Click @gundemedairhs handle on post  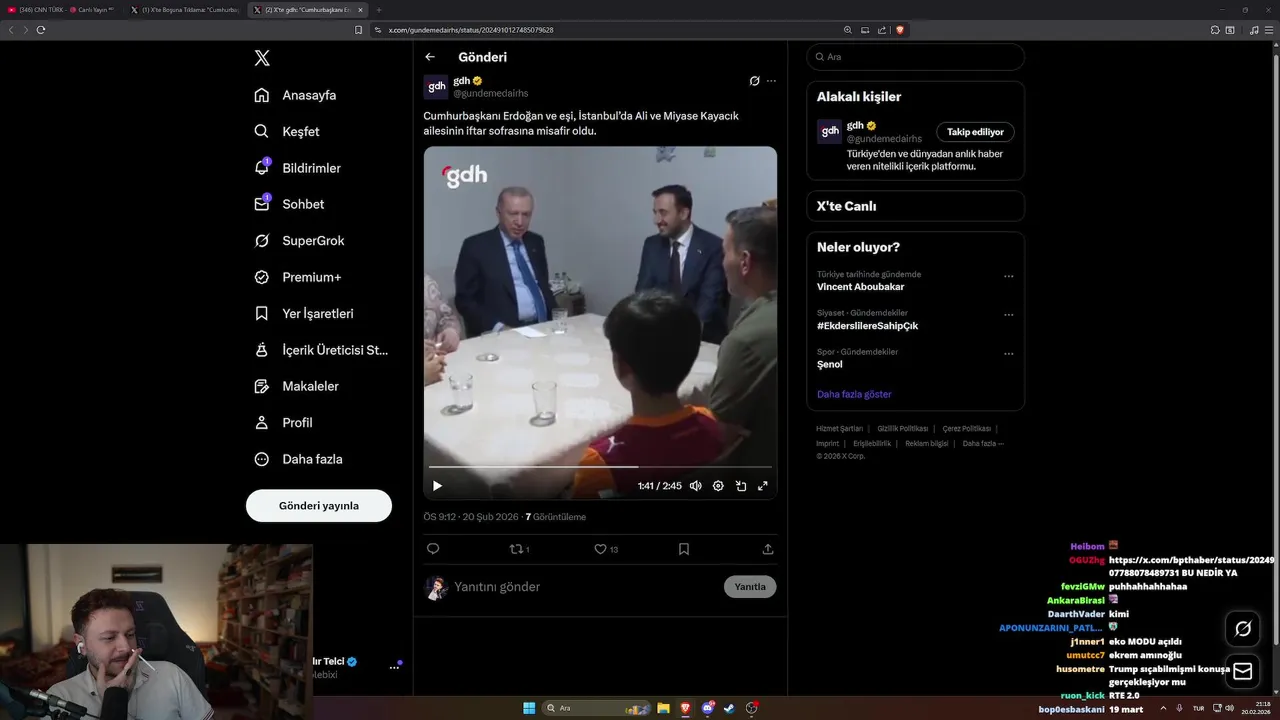(x=490, y=93)
